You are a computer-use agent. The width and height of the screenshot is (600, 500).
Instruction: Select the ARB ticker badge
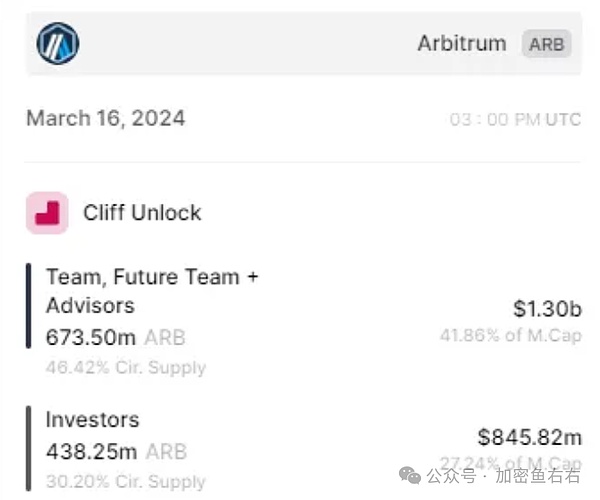pyautogui.click(x=546, y=44)
